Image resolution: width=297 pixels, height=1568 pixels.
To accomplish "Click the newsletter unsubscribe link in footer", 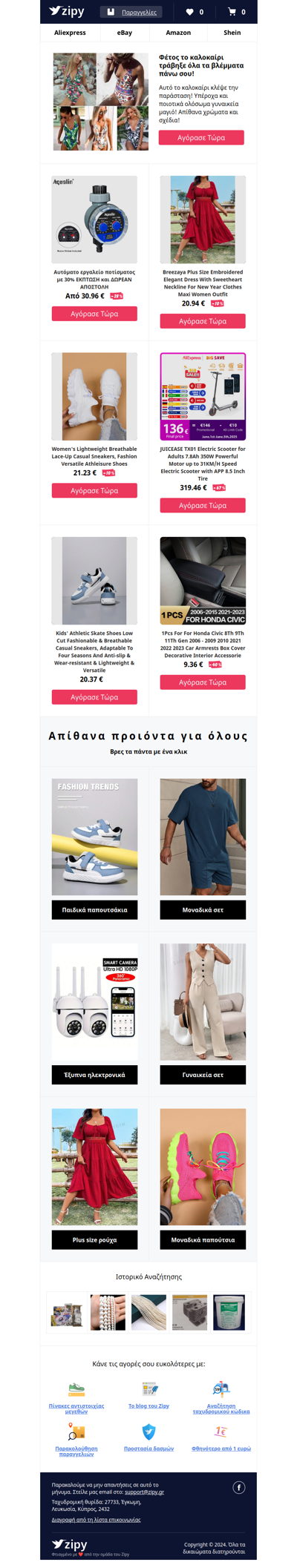I will point(96,1520).
